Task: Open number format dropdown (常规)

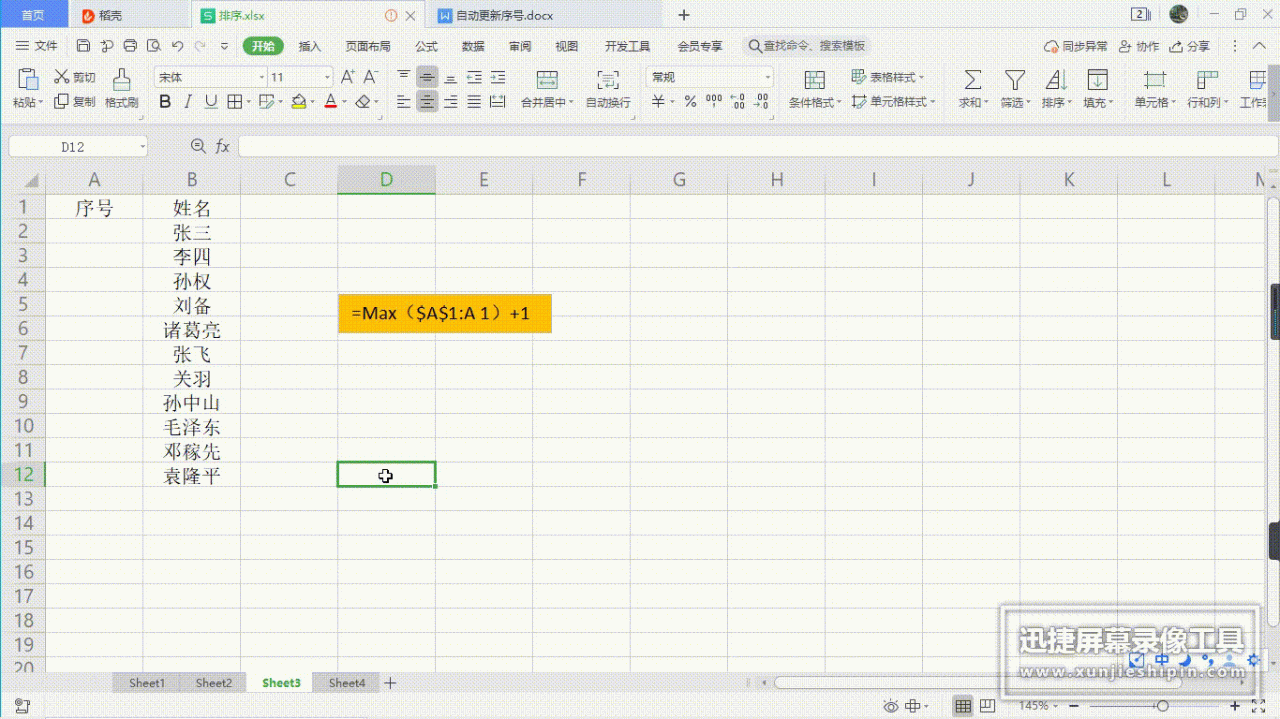Action: [x=768, y=77]
